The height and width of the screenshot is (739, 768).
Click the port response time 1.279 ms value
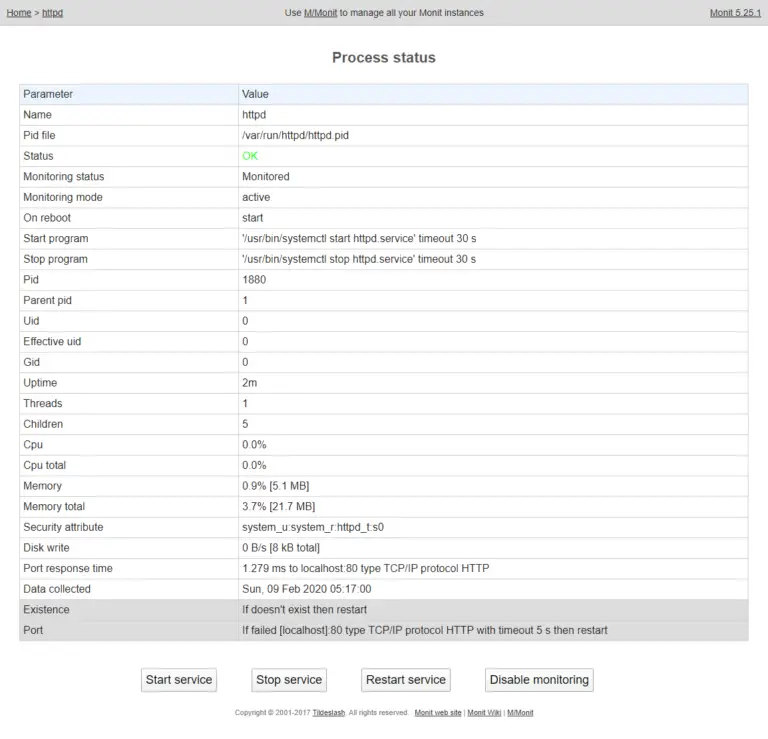tap(365, 568)
